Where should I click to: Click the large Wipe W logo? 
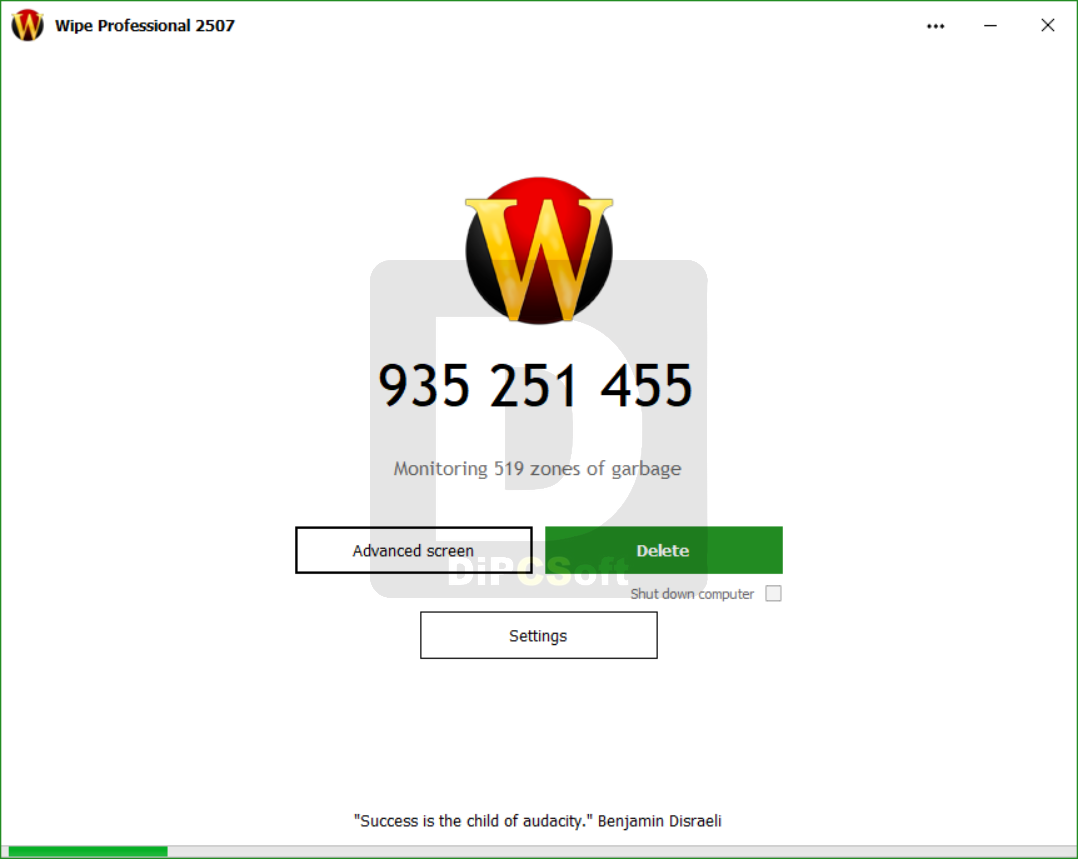tap(539, 250)
